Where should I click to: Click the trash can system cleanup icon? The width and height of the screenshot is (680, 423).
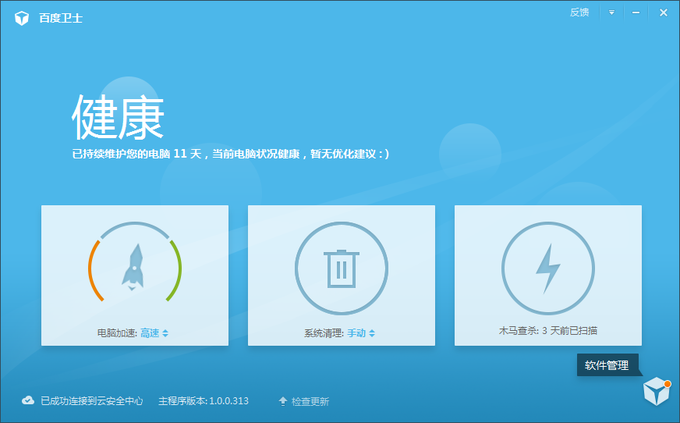pyautogui.click(x=341, y=267)
